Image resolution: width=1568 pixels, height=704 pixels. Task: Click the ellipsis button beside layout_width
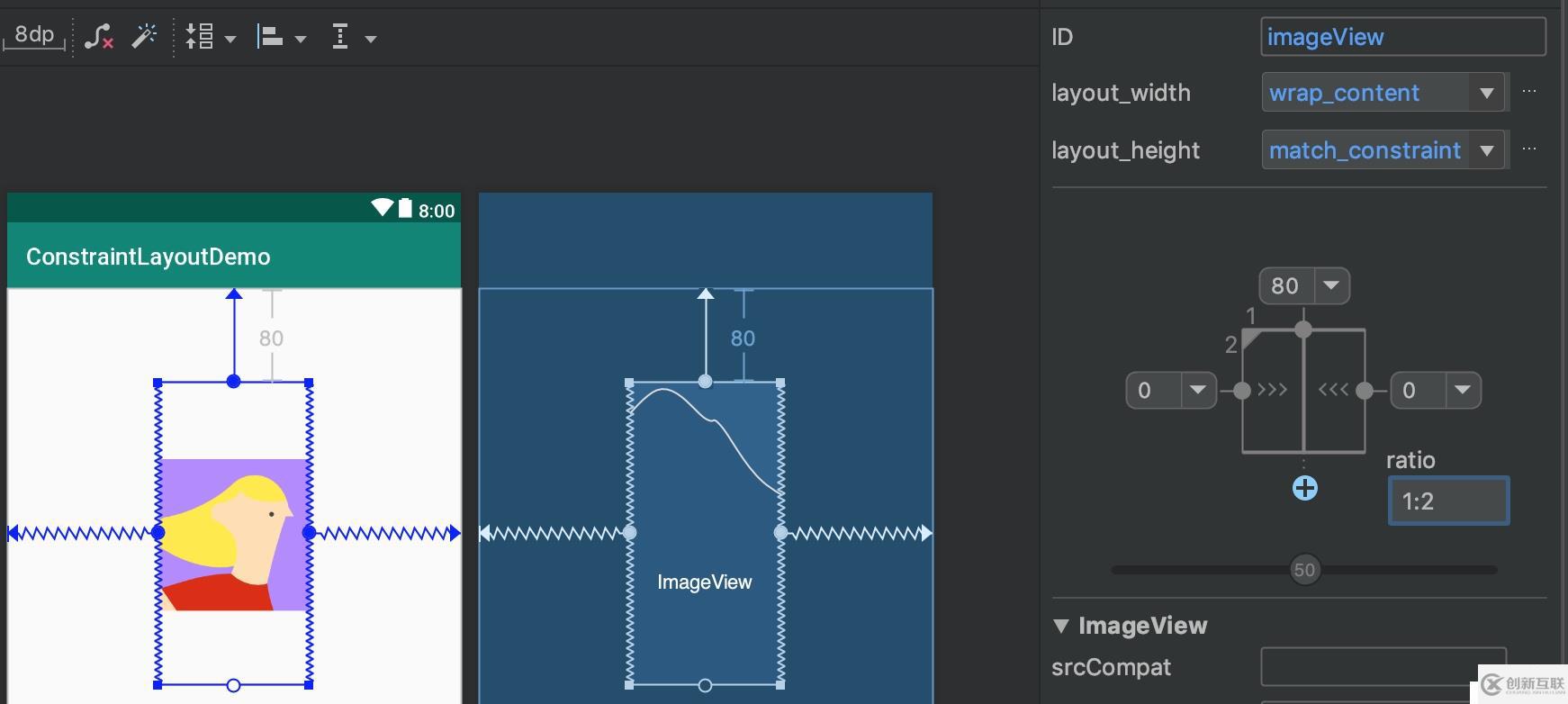point(1529,92)
